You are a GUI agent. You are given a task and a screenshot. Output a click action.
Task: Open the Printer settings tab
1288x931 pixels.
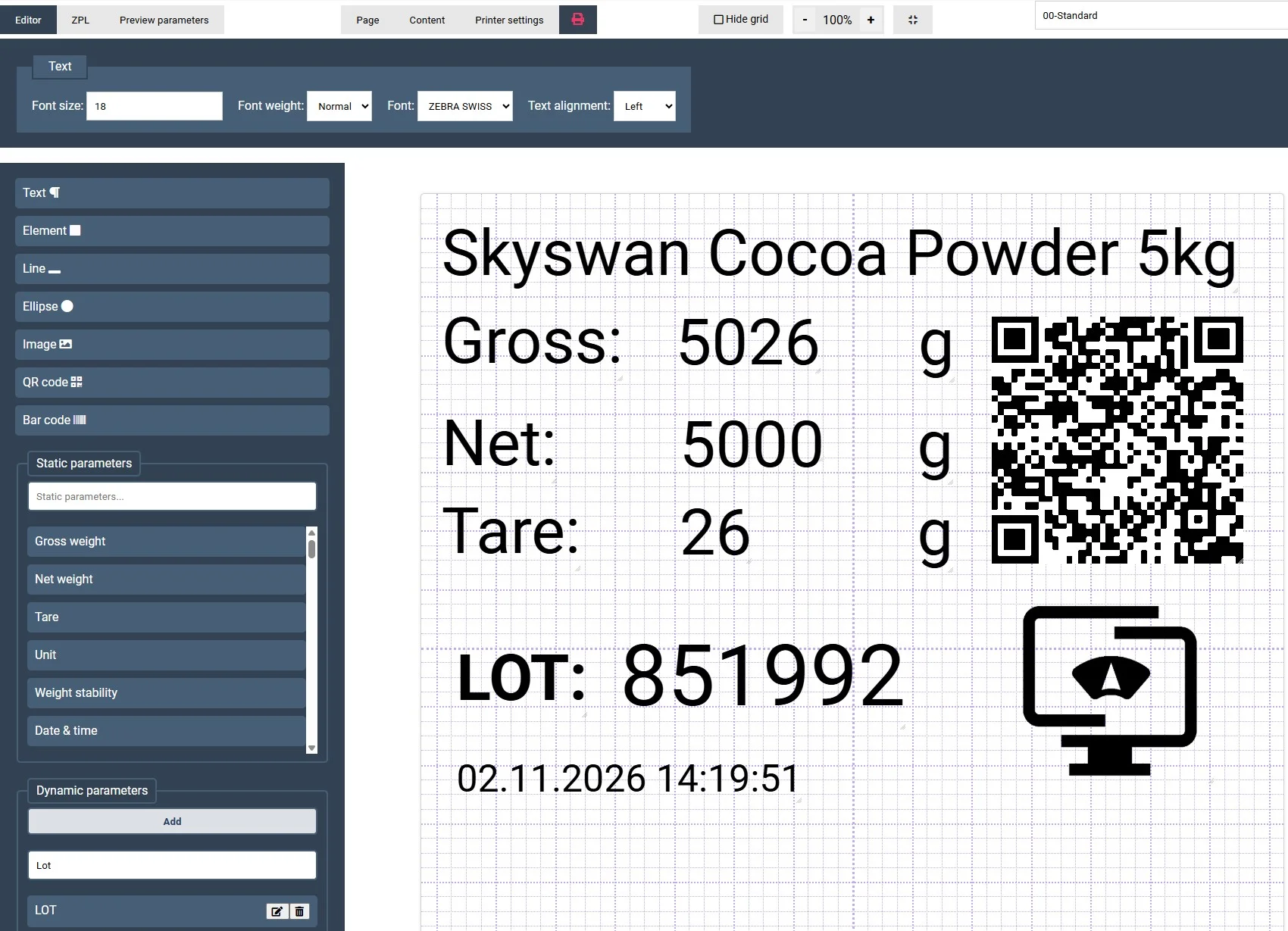coord(509,20)
